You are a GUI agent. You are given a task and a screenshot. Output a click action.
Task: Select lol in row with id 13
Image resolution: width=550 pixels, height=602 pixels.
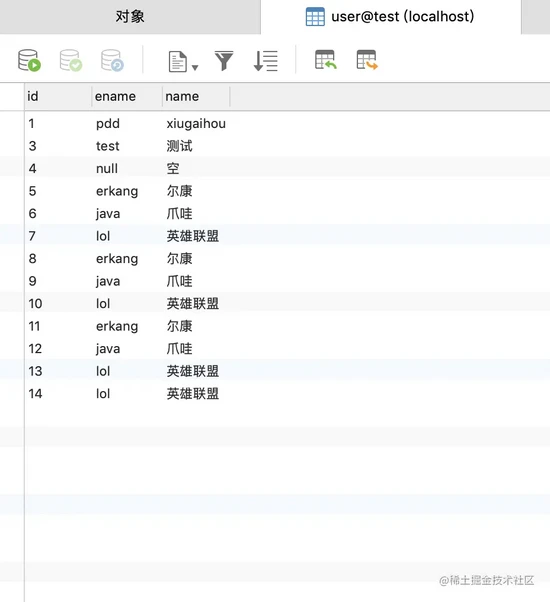coord(103,371)
